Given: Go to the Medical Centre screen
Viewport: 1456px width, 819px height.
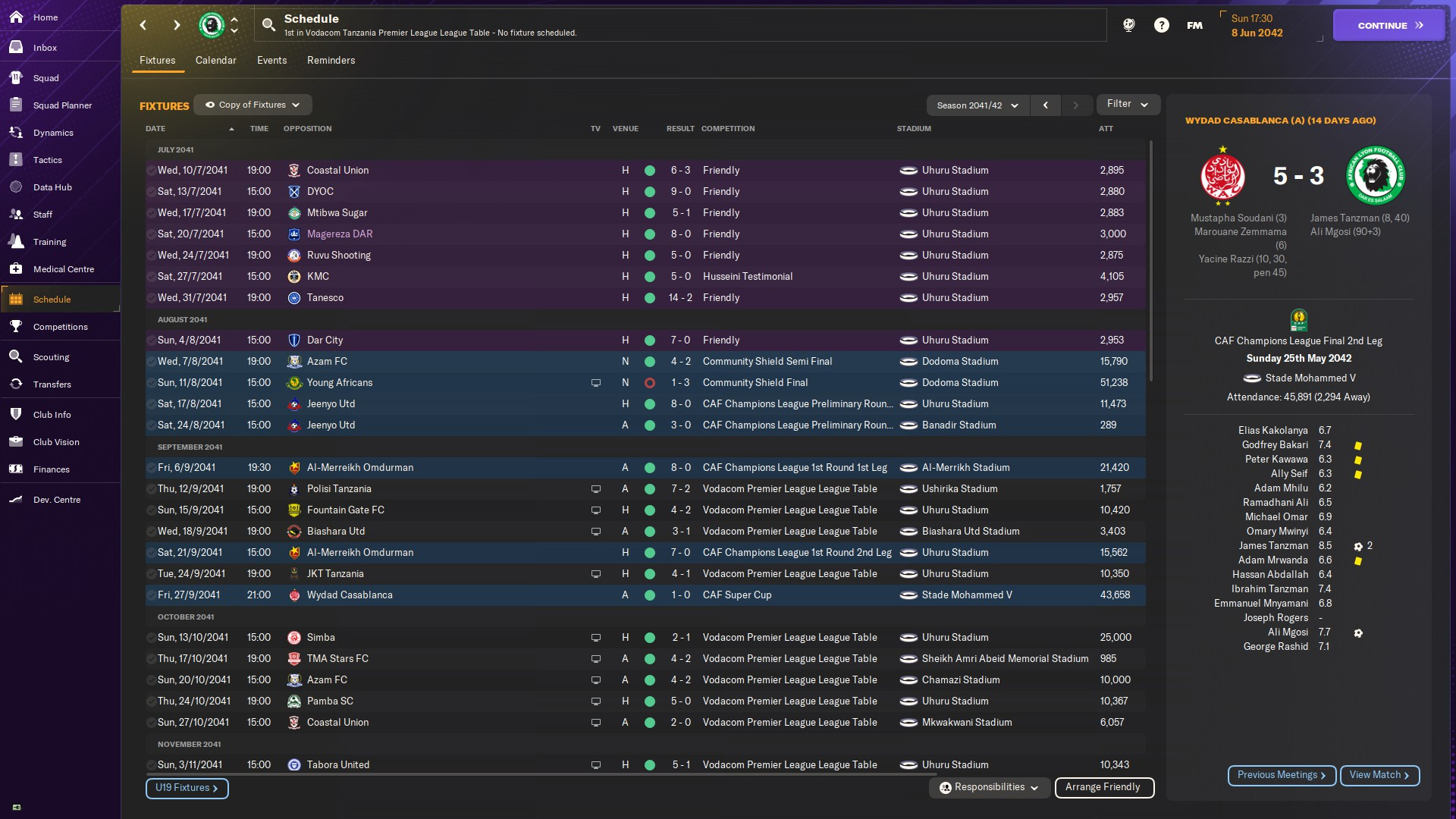Looking at the screenshot, I should tap(63, 269).
